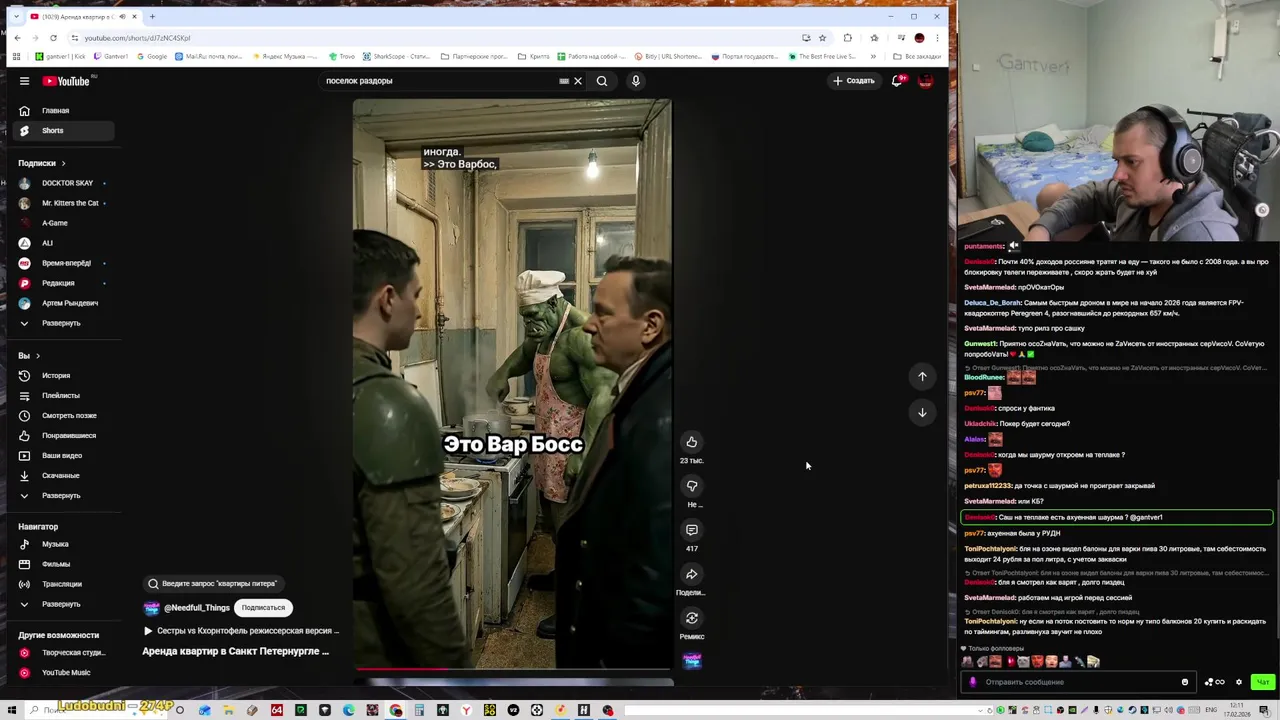Screen dimensions: 1280x720
Task: Click the voice message mic in chat
Action: (973, 682)
